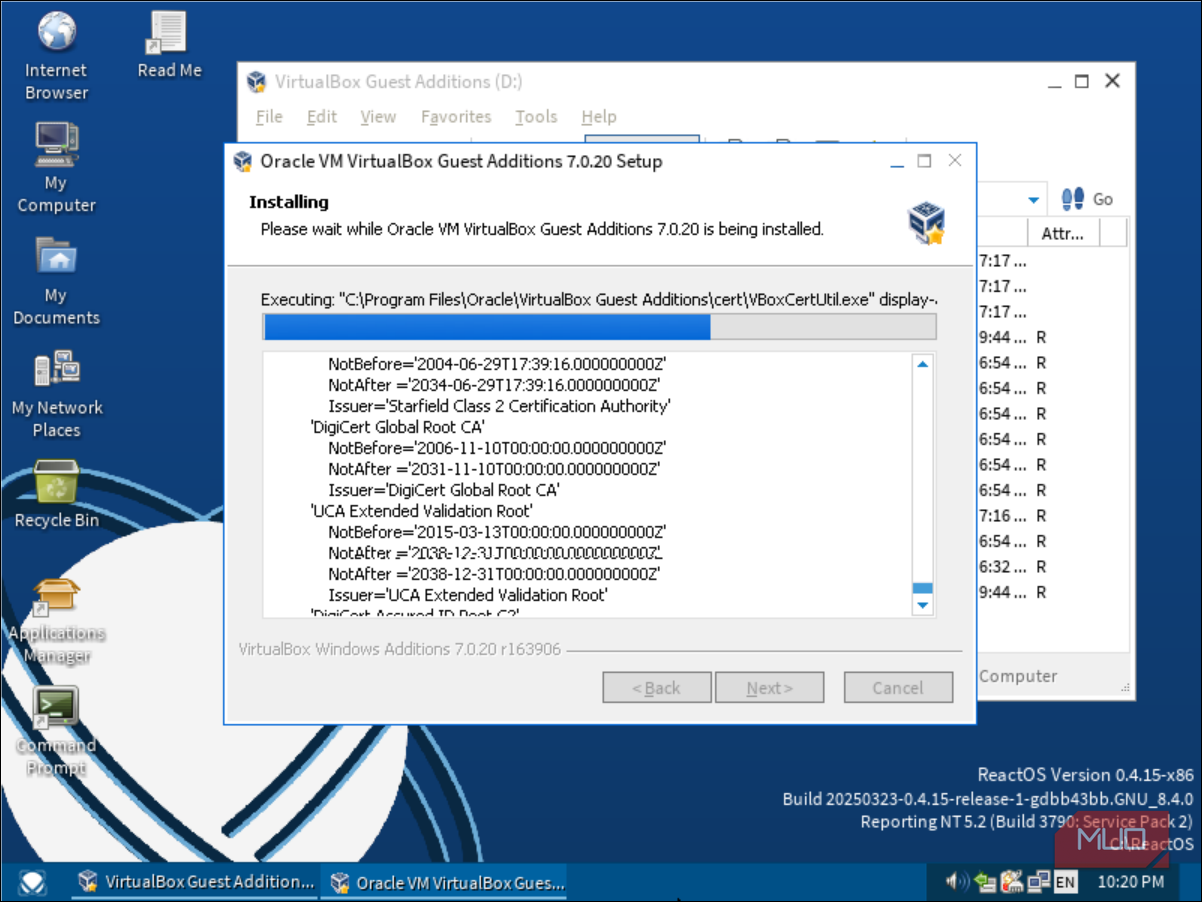Open the Tools menu in Explorer
Image resolution: width=1202 pixels, height=902 pixels.
tap(536, 117)
